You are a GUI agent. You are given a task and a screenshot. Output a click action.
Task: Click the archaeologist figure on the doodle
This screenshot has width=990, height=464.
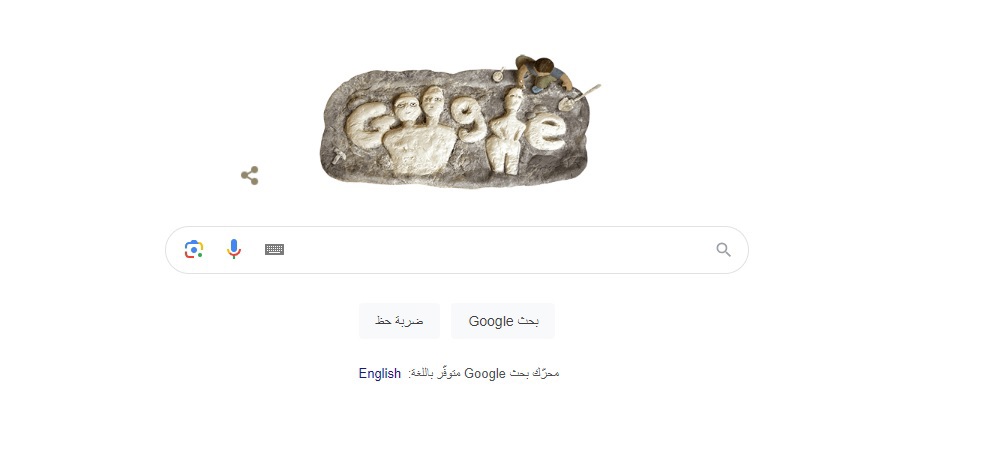(542, 73)
